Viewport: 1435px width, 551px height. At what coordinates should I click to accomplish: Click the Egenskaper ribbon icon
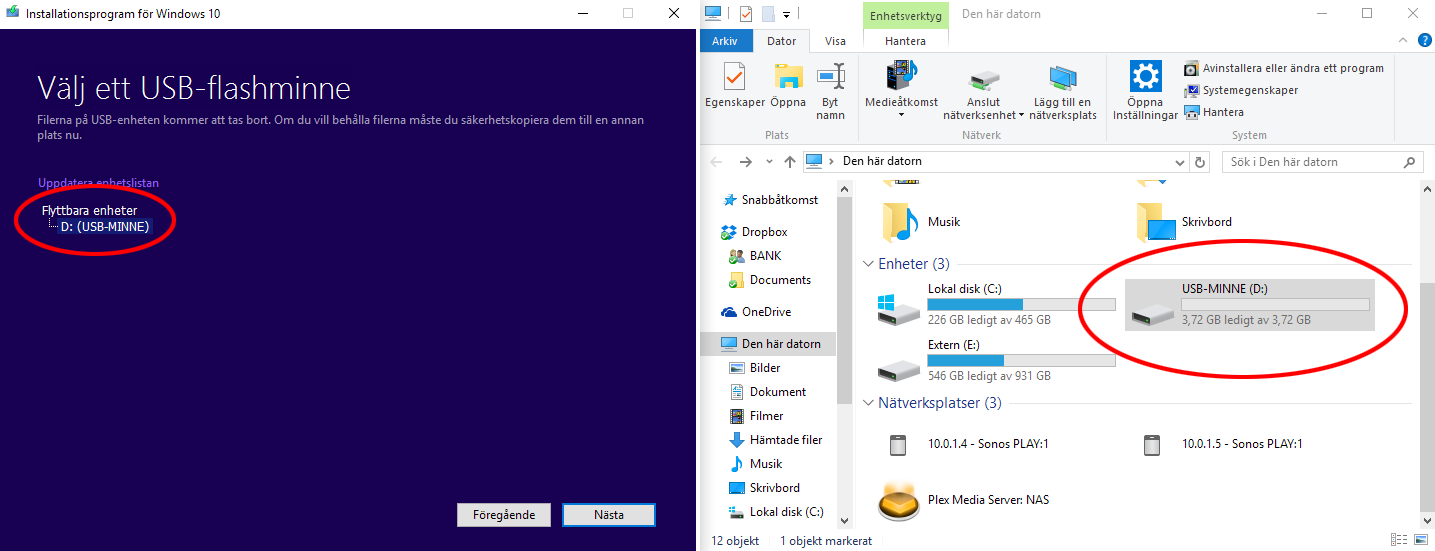pos(735,86)
